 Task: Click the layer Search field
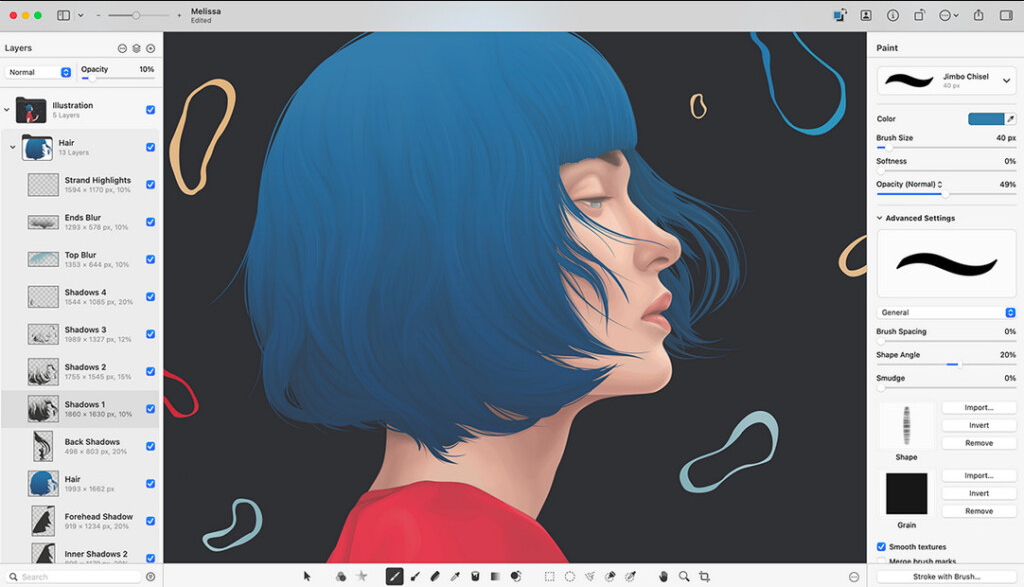pyautogui.click(x=73, y=577)
